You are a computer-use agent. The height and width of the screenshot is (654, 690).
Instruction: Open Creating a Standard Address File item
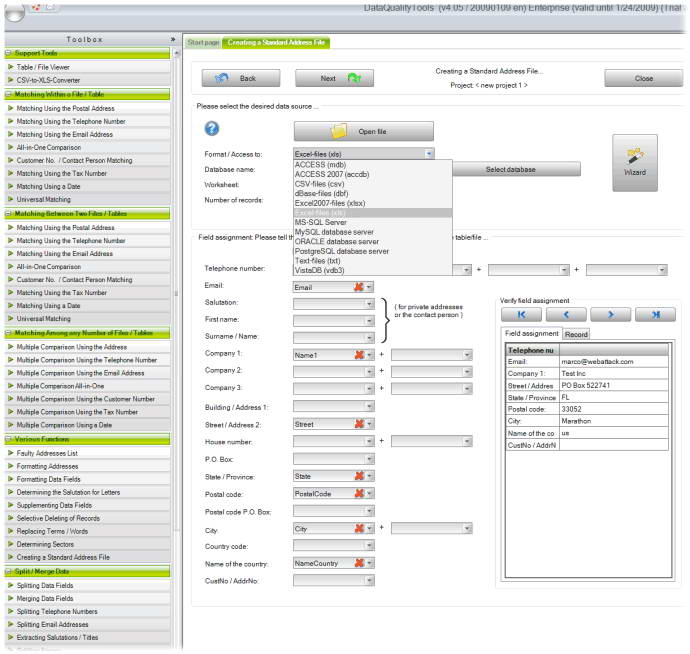(x=87, y=557)
